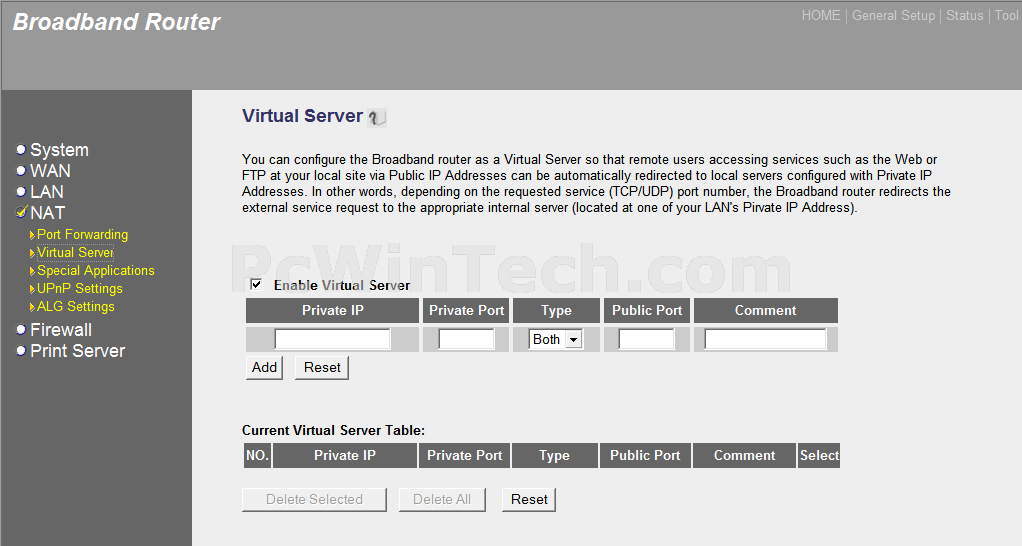Image resolution: width=1022 pixels, height=546 pixels.
Task: Click the Current Virtual Server Table label
Action: click(x=333, y=430)
